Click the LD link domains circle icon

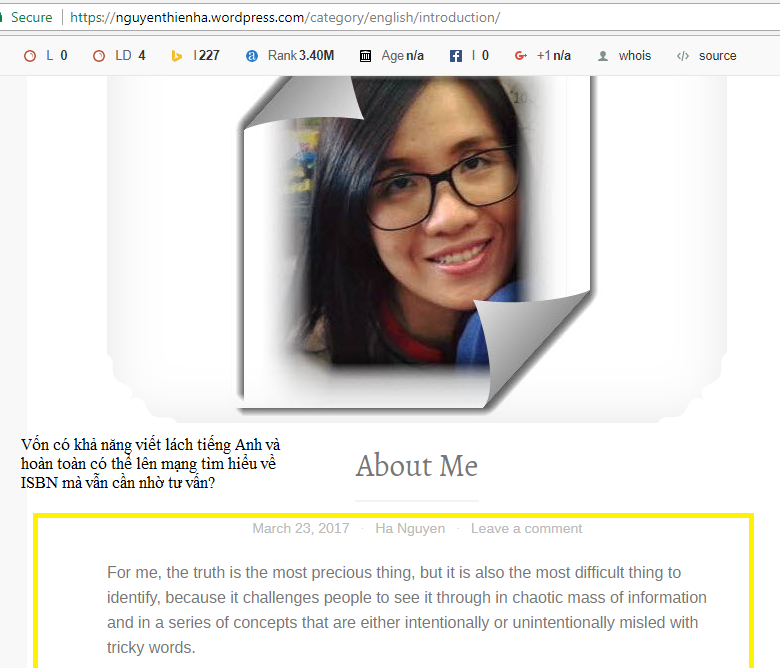[x=99, y=56]
